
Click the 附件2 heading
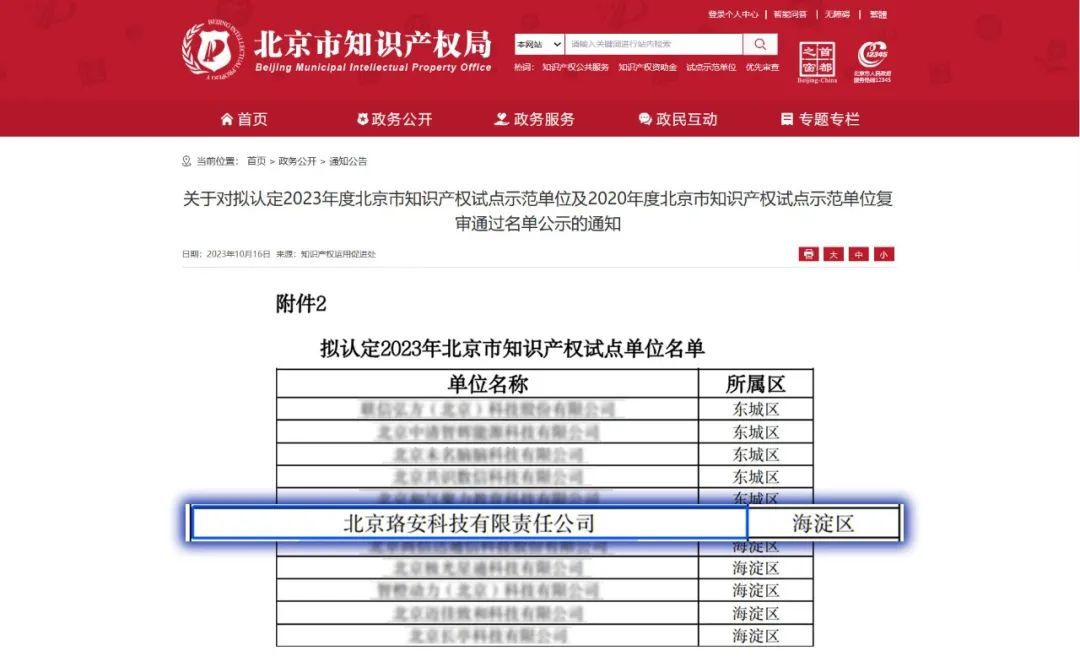point(301,304)
